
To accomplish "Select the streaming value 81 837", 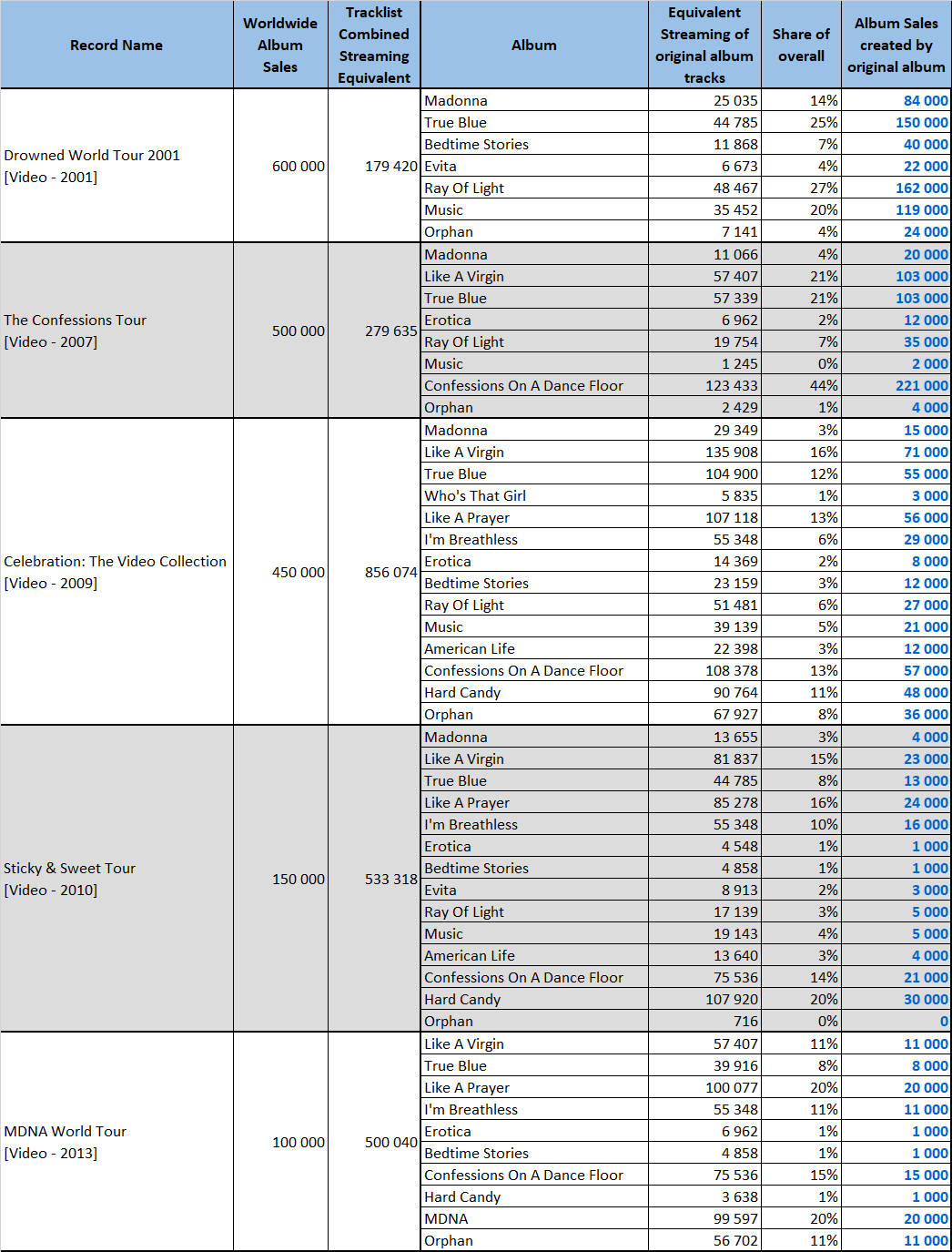I will 704,758.
